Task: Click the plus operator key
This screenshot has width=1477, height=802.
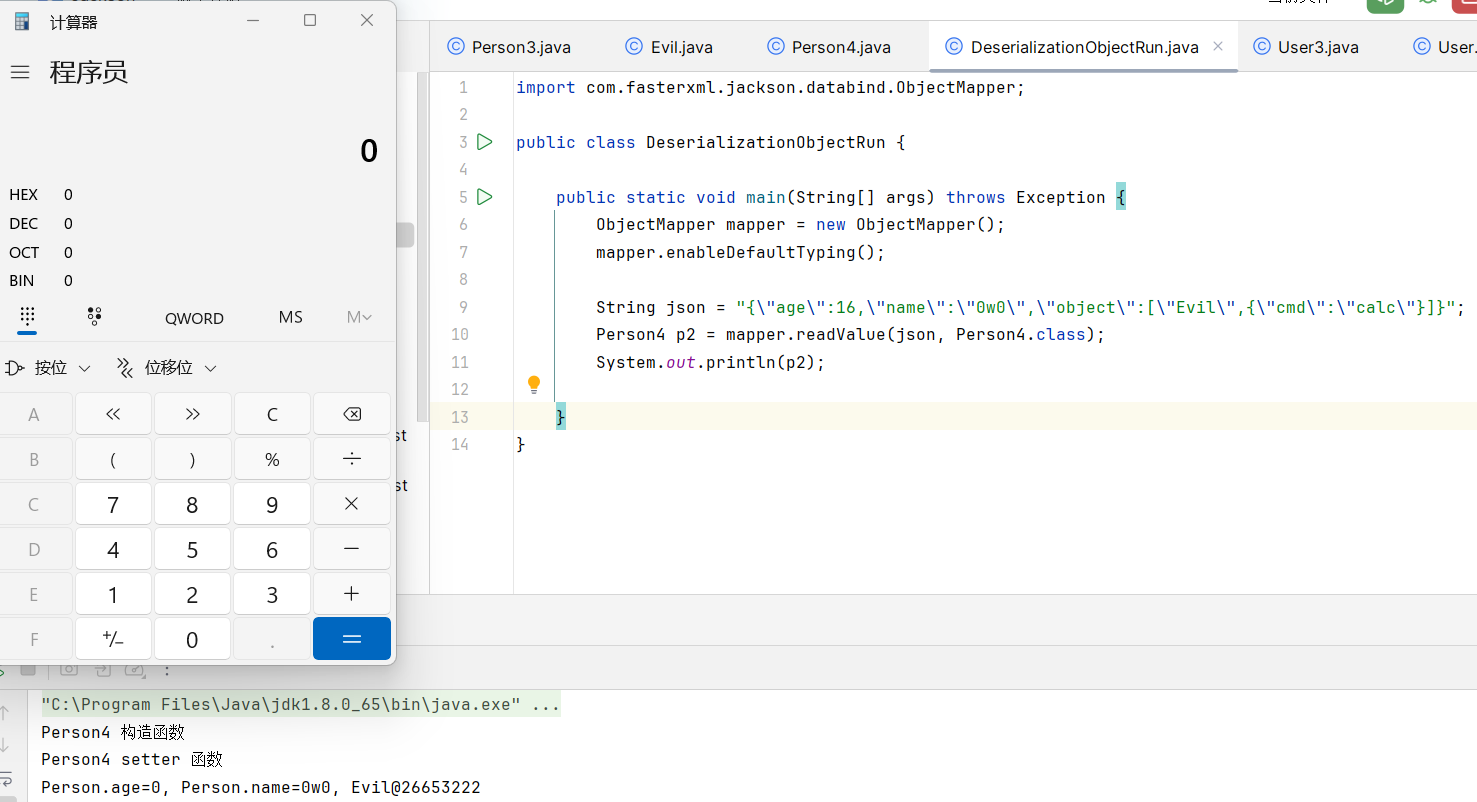Action: [x=352, y=594]
